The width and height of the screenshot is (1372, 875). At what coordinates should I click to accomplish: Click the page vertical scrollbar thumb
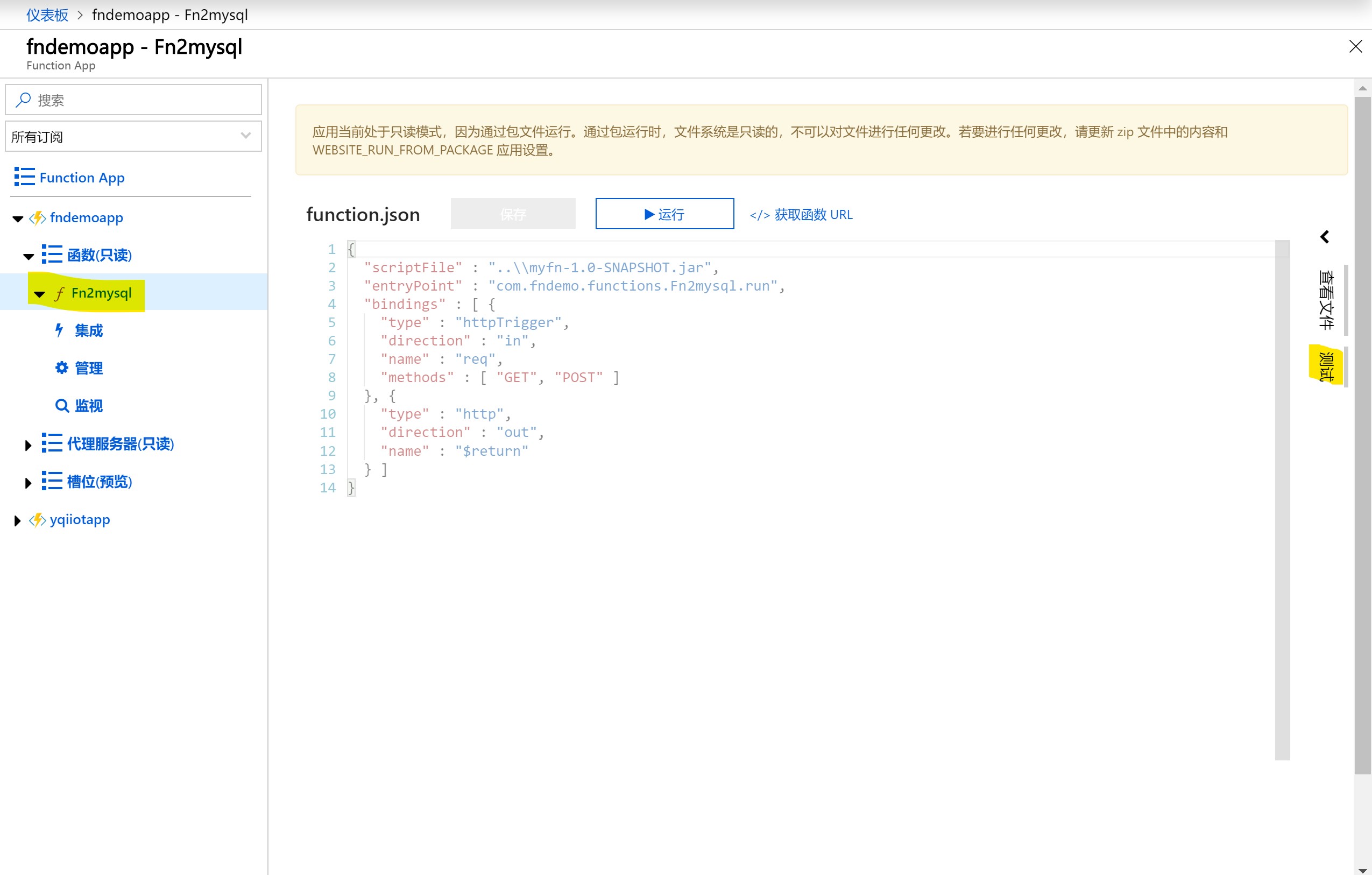point(1362,434)
